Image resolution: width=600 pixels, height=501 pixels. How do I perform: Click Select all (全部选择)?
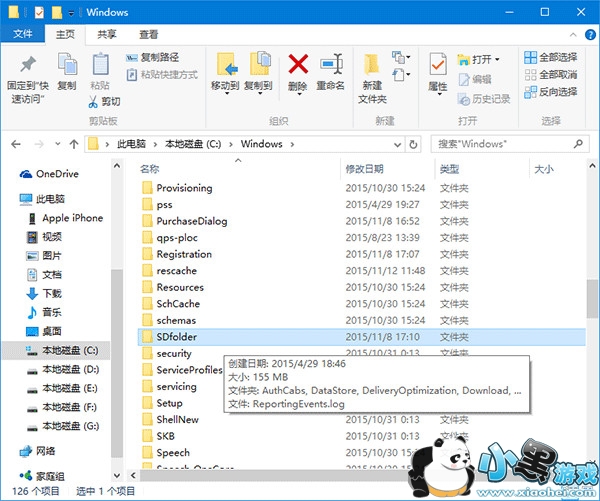click(x=551, y=57)
